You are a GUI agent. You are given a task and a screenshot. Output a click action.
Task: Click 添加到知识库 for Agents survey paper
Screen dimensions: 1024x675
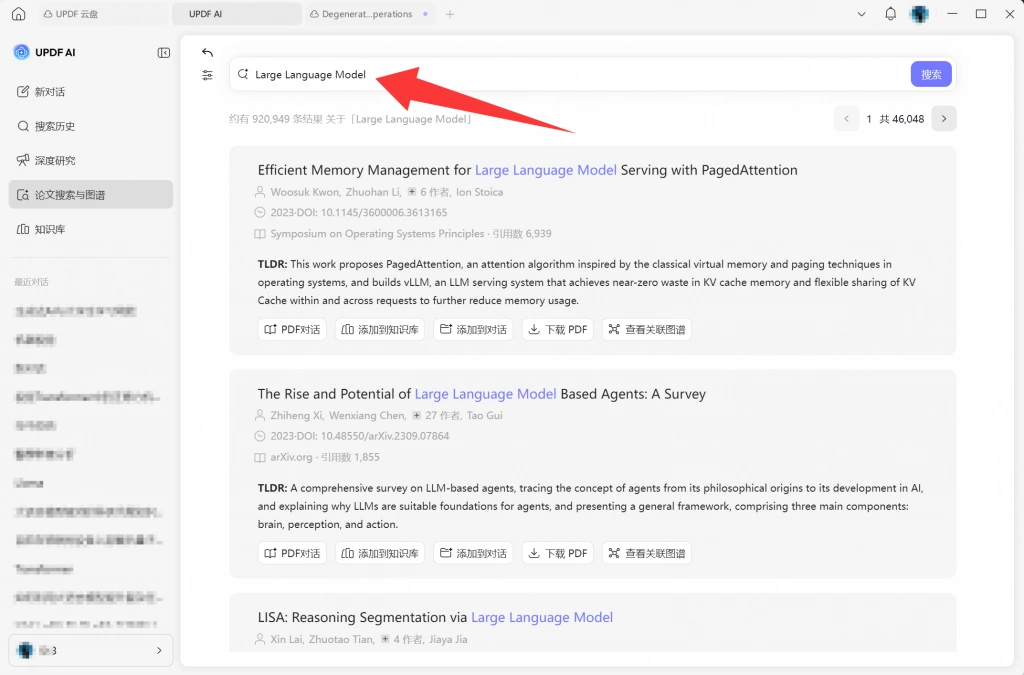tap(380, 553)
